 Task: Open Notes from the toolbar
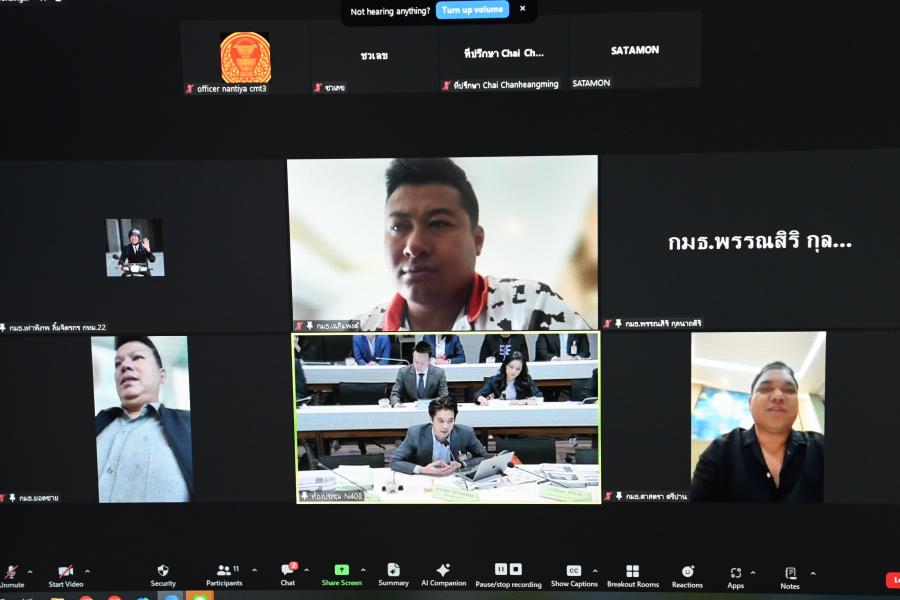pos(790,573)
